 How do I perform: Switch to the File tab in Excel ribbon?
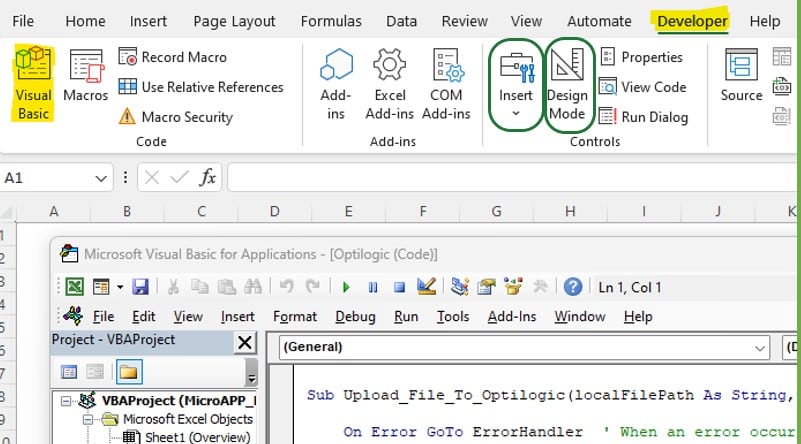(x=23, y=21)
